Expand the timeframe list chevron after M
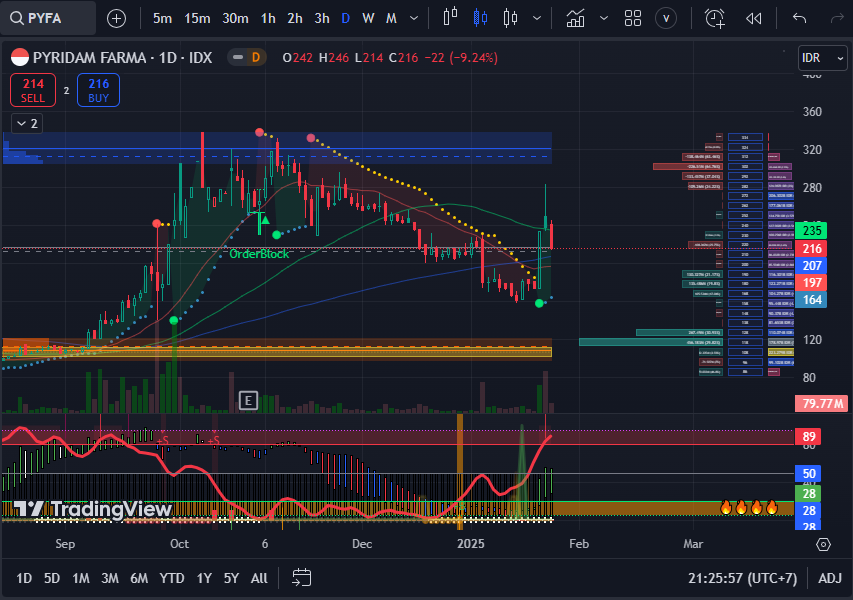Image resolution: width=853 pixels, height=600 pixels. pos(414,18)
